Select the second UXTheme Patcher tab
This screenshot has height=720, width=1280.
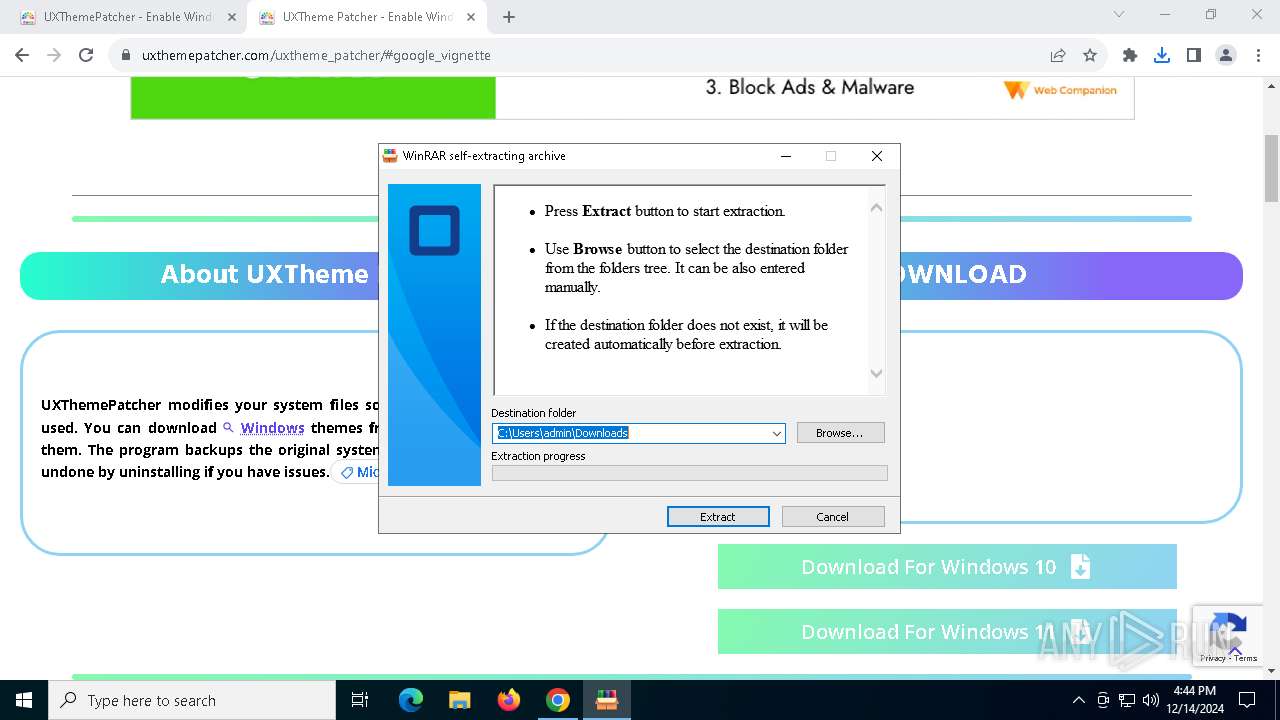click(365, 17)
